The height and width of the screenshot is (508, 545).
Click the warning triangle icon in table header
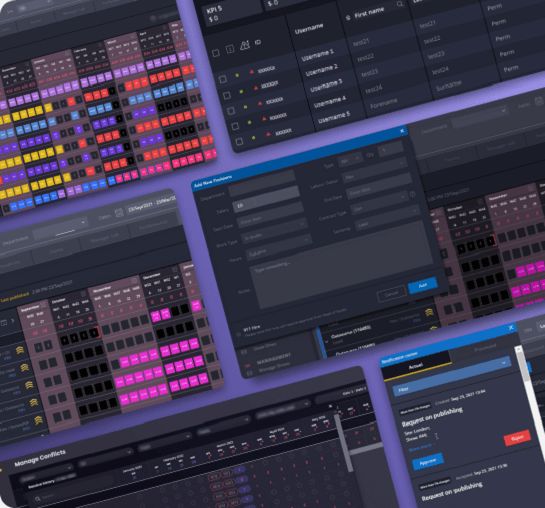[245, 45]
